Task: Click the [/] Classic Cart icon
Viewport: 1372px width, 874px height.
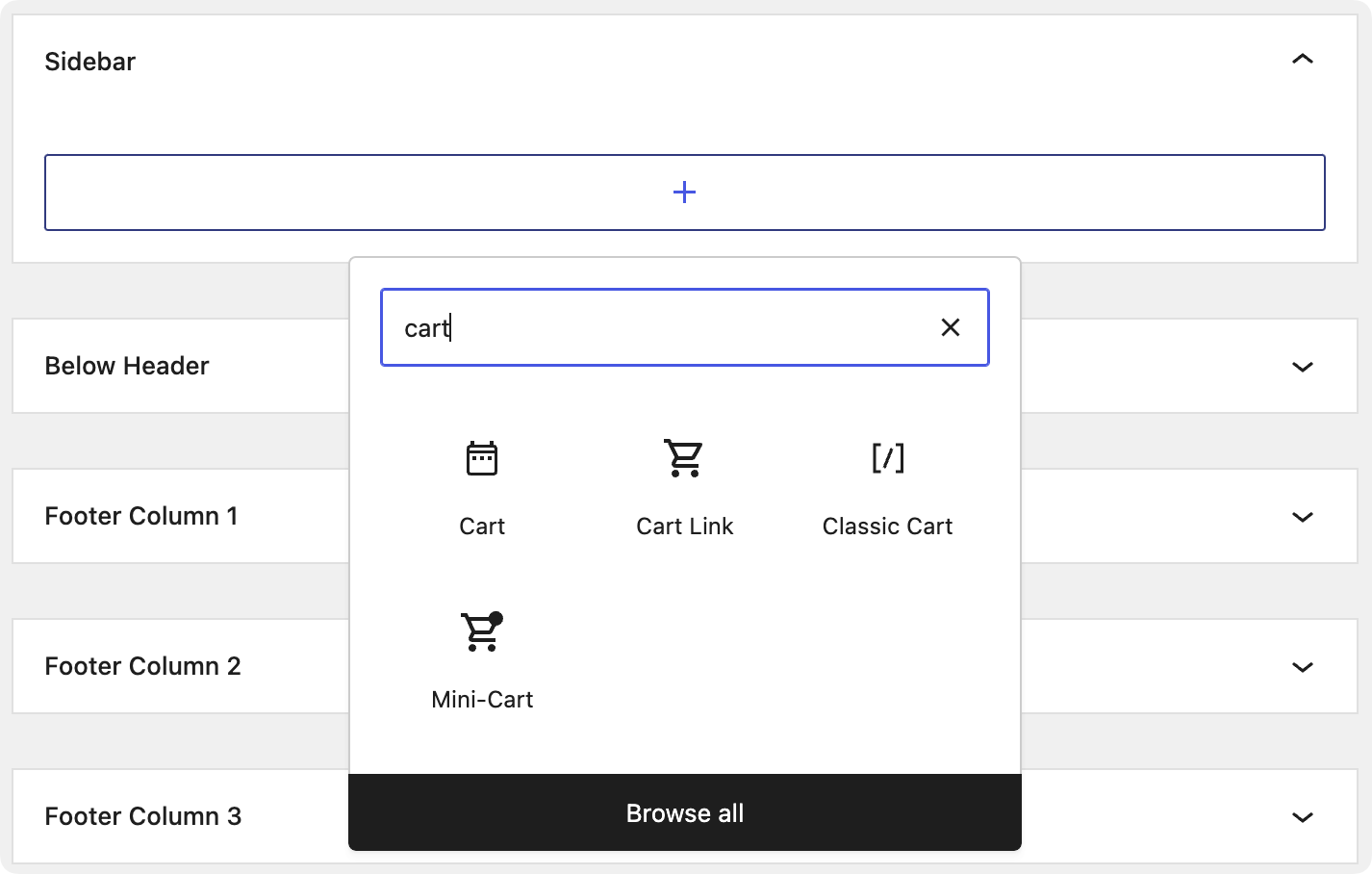Action: [x=886, y=458]
